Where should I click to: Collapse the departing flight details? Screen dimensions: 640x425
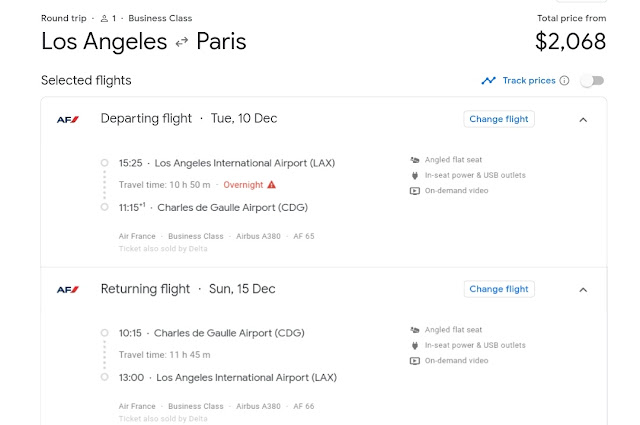583,119
